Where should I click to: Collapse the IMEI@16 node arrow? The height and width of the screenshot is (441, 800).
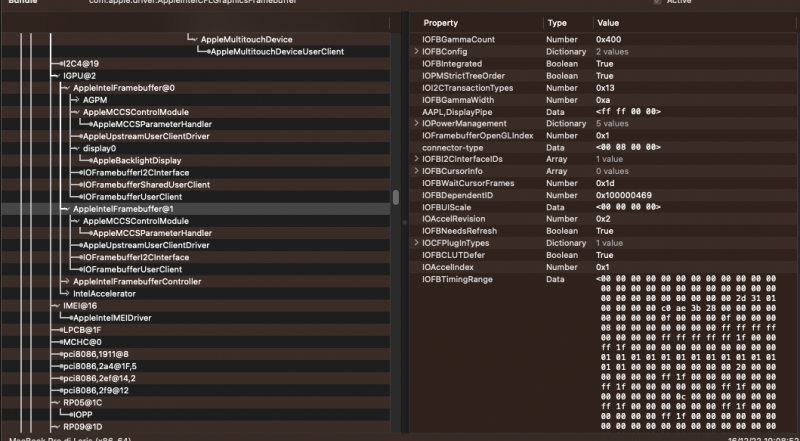[x=56, y=306]
